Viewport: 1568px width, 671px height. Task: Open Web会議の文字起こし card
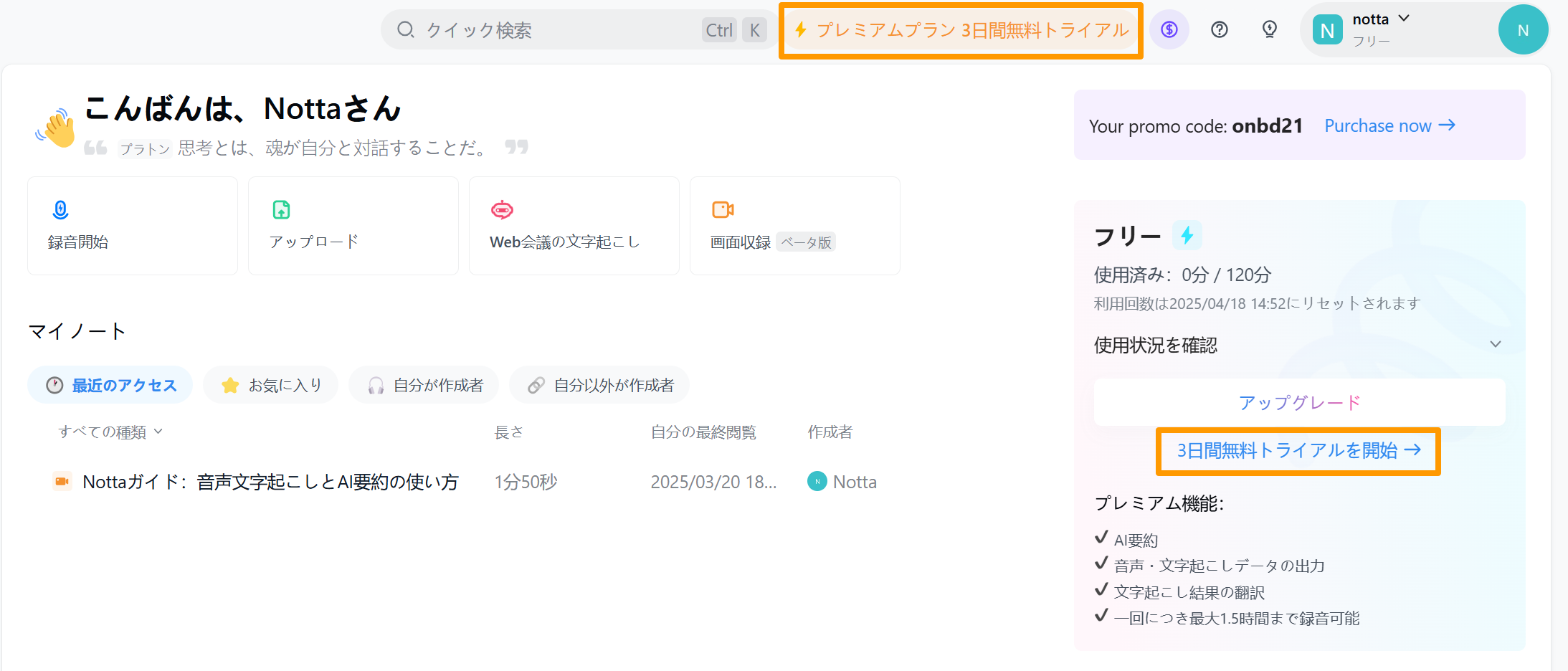[574, 226]
